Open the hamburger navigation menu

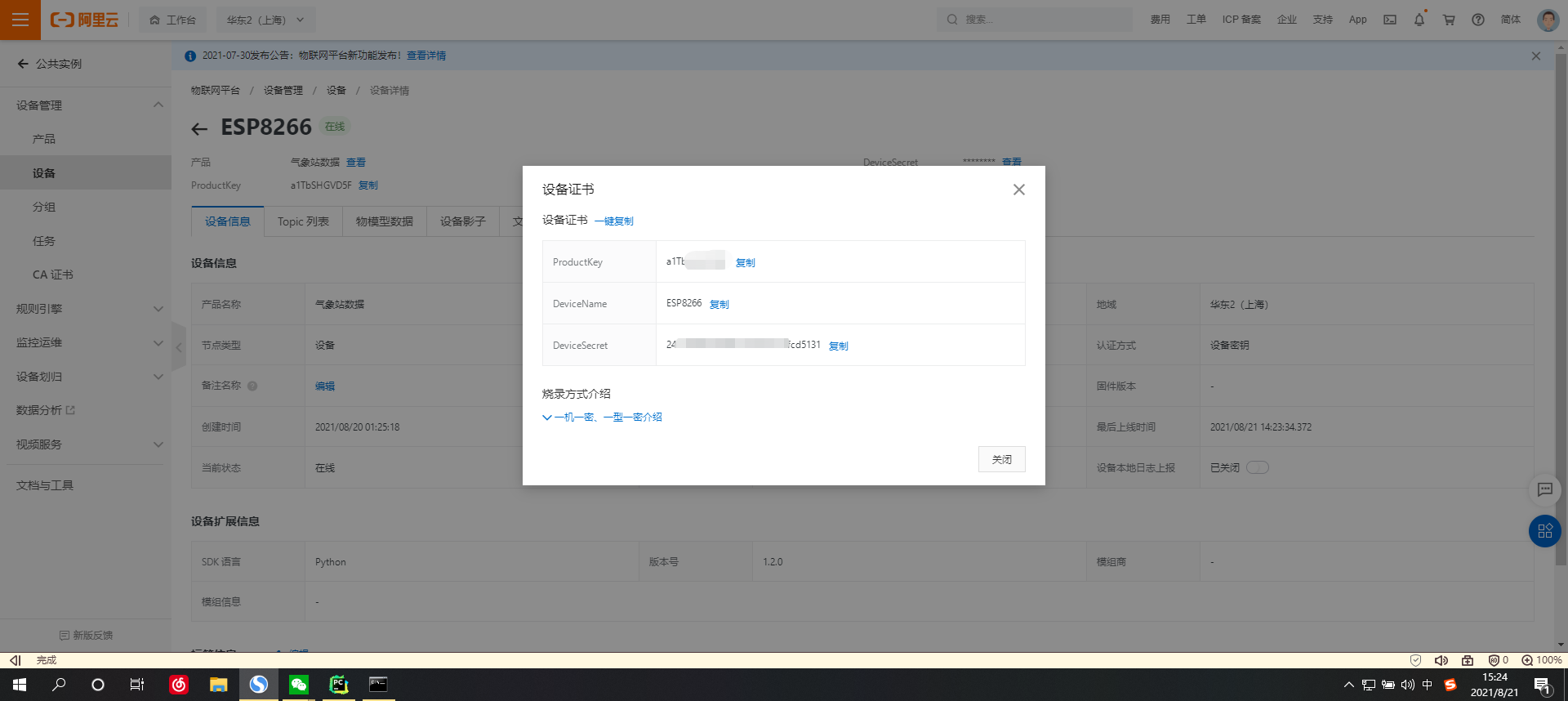pos(20,20)
